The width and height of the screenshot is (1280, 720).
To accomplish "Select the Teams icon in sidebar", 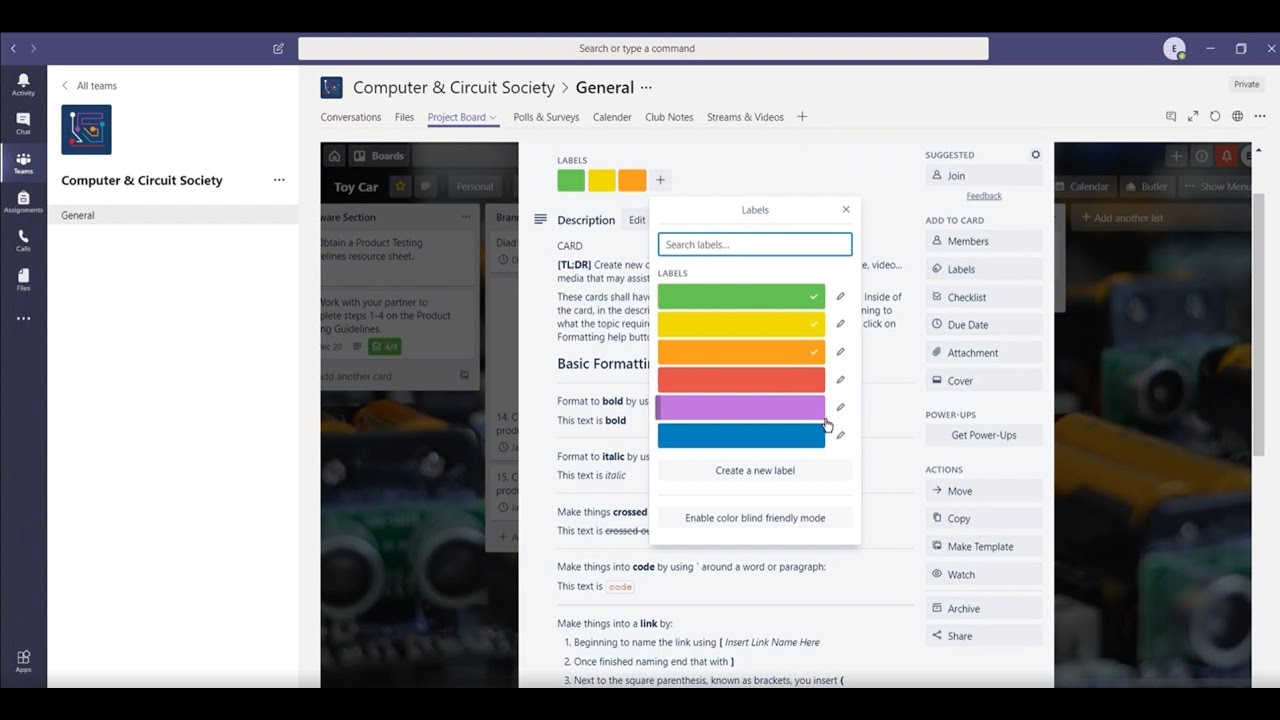I will pos(23,163).
